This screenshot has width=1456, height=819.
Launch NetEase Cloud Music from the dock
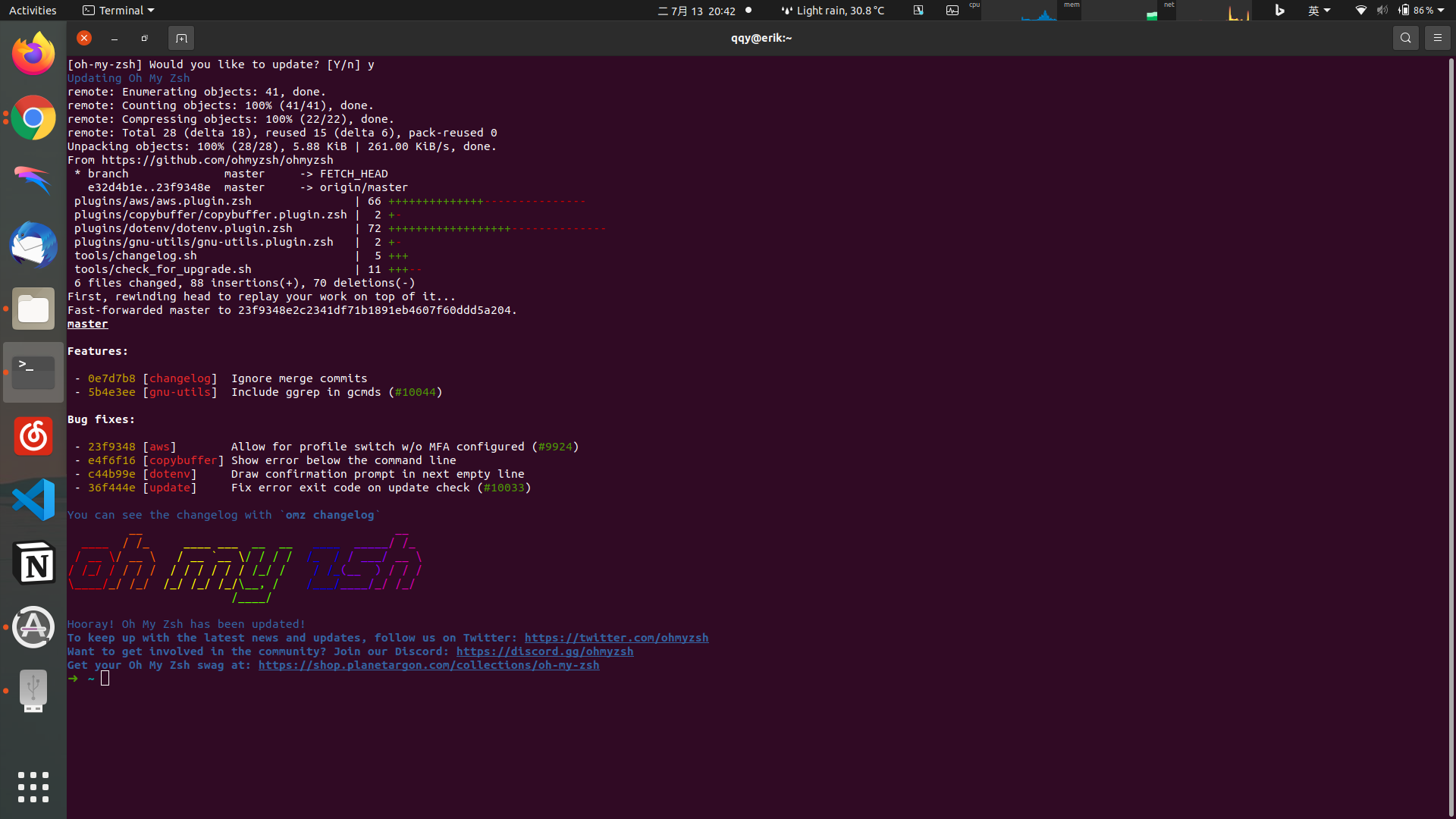(x=33, y=436)
